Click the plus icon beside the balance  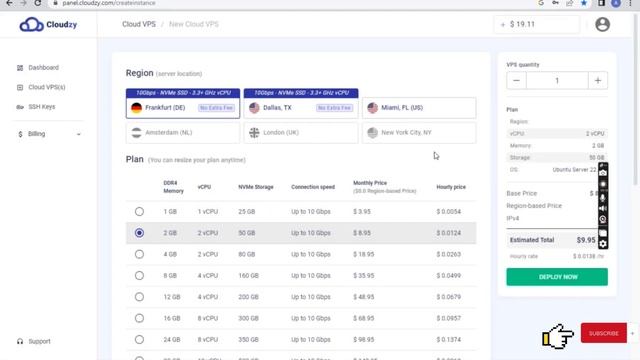click(x=502, y=24)
